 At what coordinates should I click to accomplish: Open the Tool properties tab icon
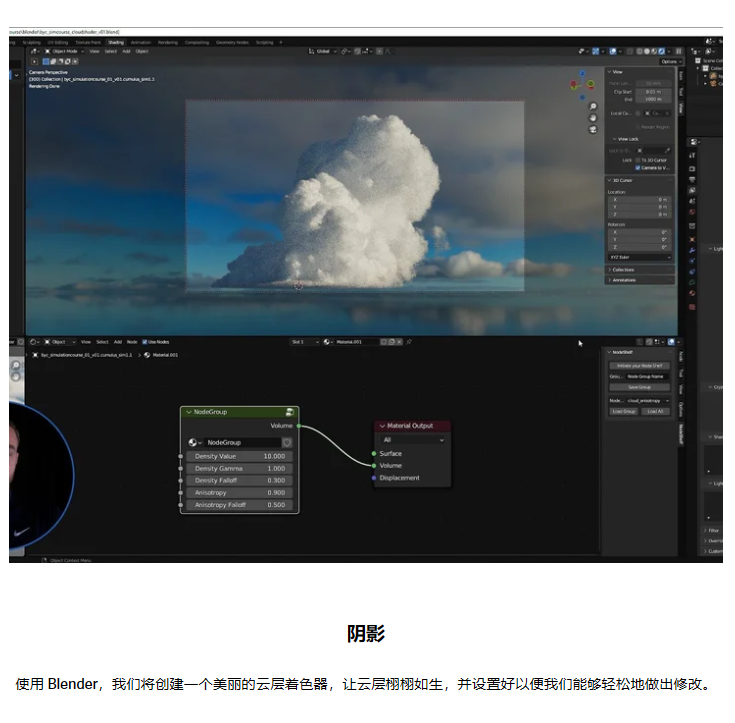pos(692,155)
